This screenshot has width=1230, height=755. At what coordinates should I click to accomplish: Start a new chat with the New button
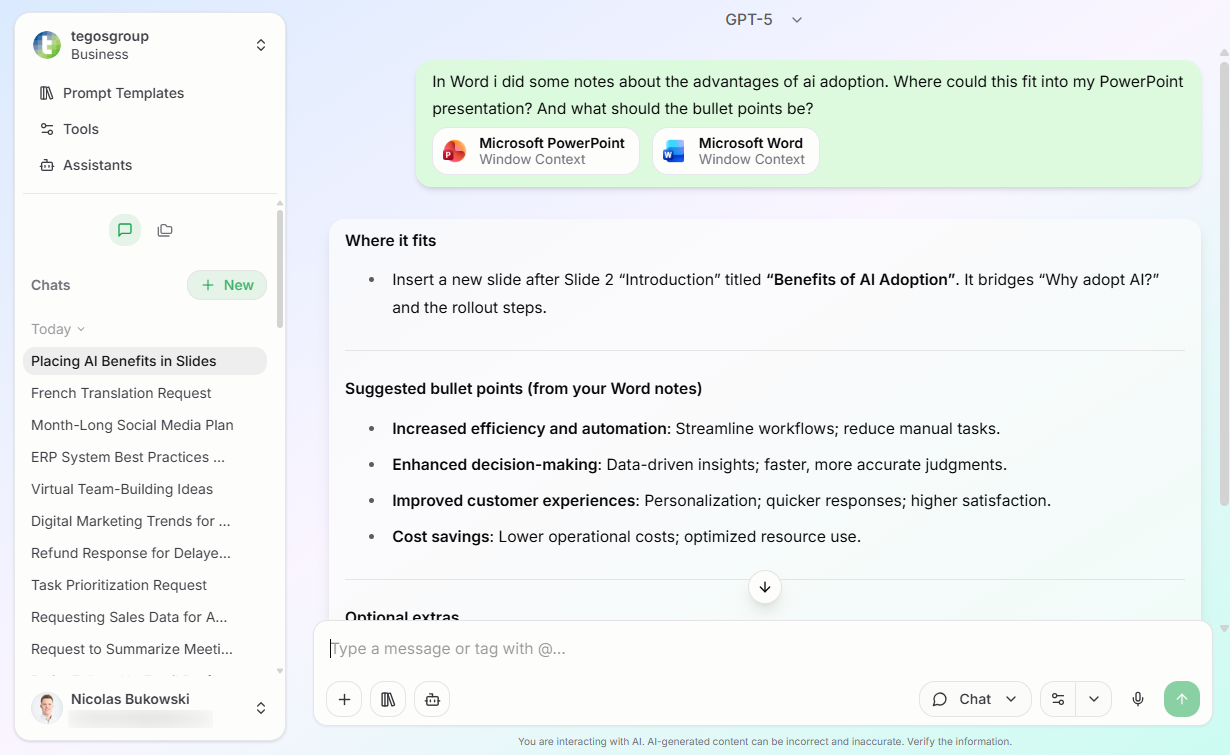tap(227, 285)
